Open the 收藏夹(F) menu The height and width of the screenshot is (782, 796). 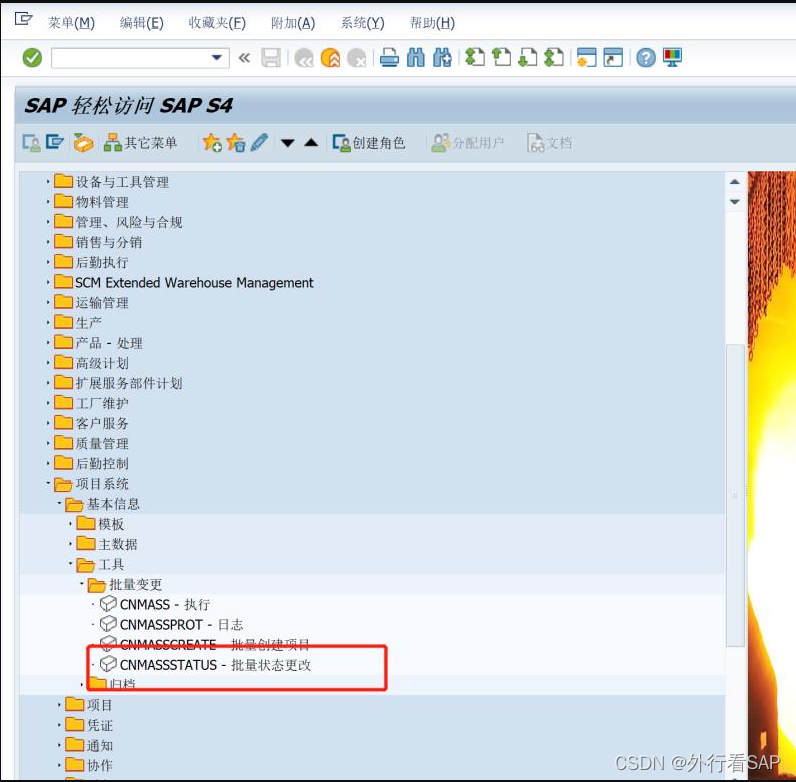(x=217, y=23)
